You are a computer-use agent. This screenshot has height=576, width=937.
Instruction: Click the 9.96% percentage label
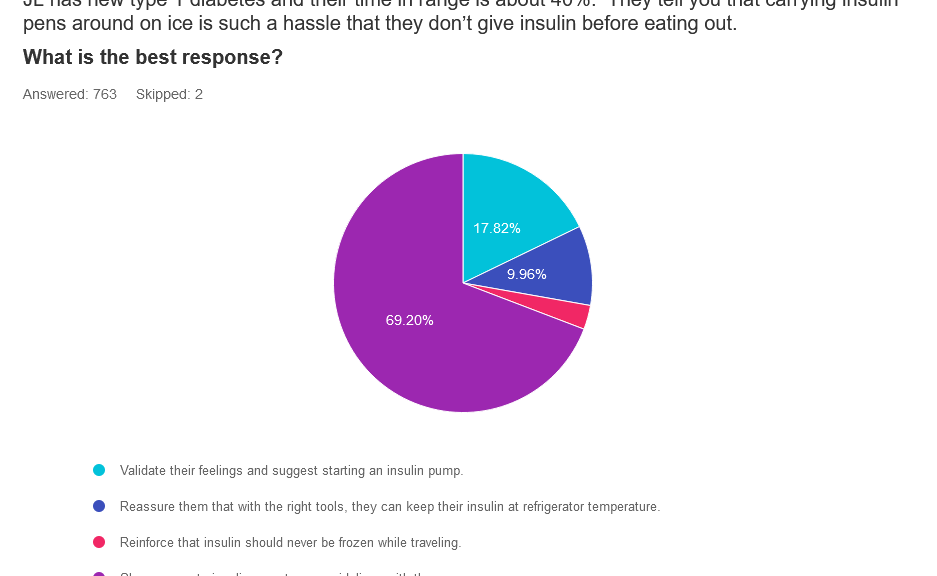tap(526, 274)
